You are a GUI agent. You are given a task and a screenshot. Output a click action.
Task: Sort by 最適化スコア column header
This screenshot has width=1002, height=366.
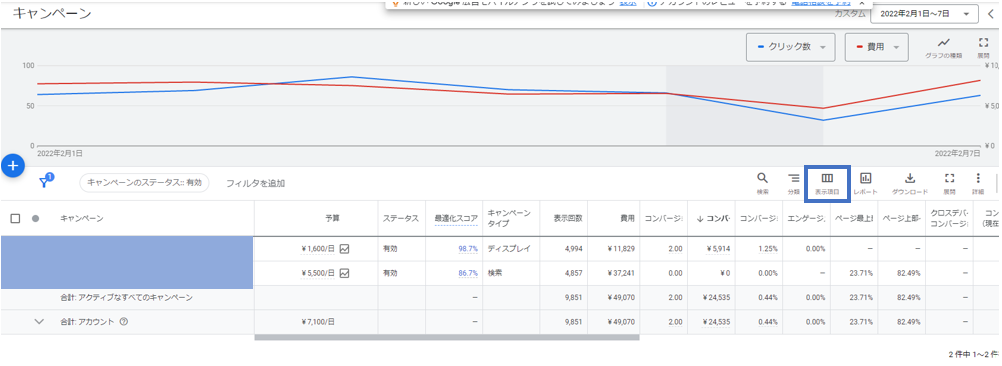click(456, 218)
